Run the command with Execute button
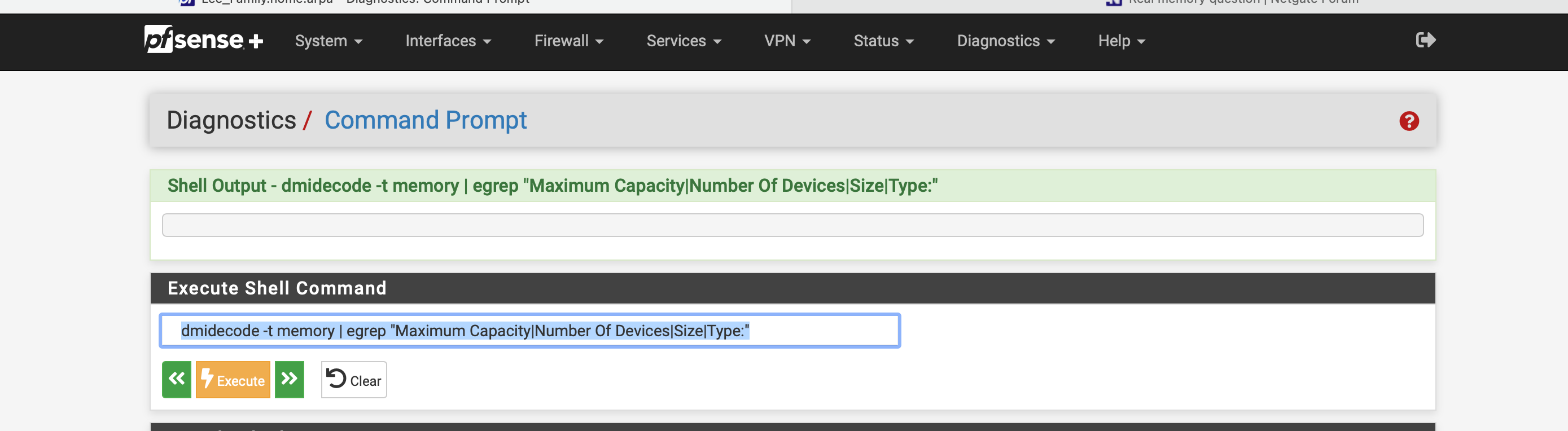The width and height of the screenshot is (1568, 431). (233, 379)
